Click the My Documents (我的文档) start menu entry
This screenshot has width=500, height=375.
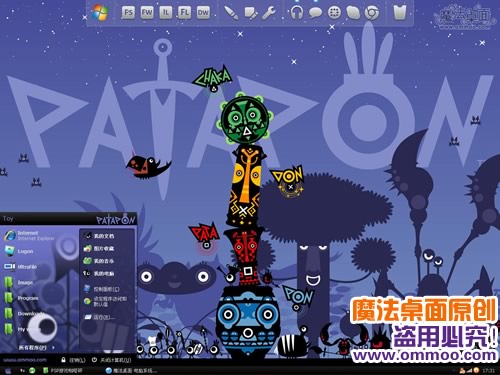point(99,236)
